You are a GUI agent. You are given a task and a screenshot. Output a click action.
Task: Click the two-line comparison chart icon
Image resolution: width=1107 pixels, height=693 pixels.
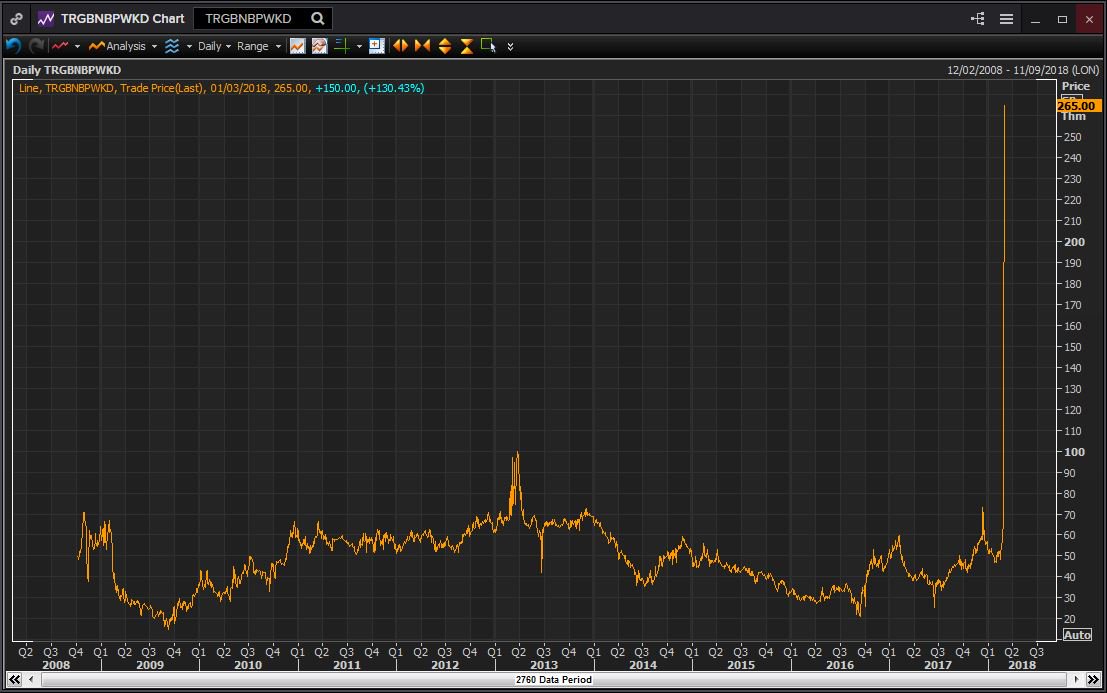click(x=319, y=46)
